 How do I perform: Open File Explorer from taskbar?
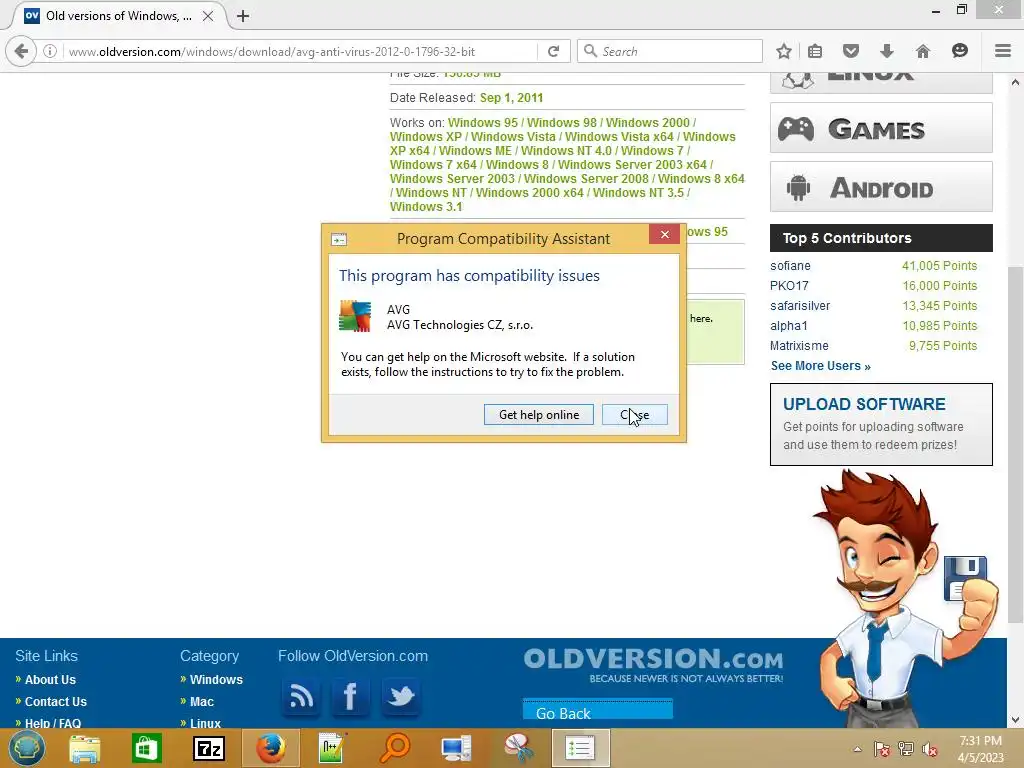85,748
